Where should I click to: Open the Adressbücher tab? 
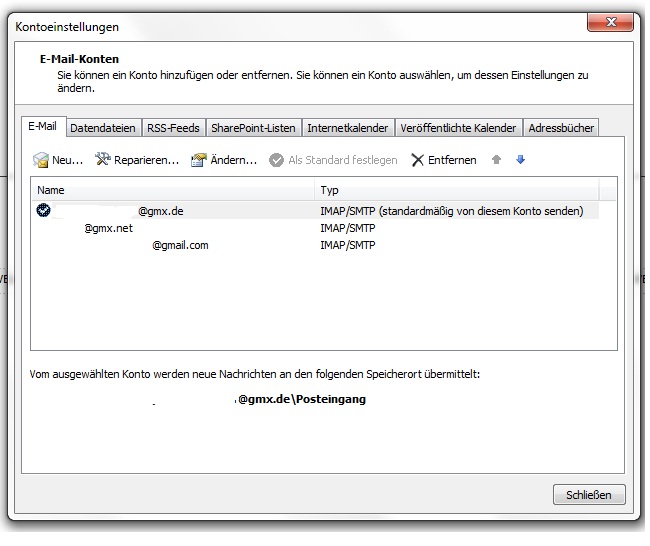[561, 128]
